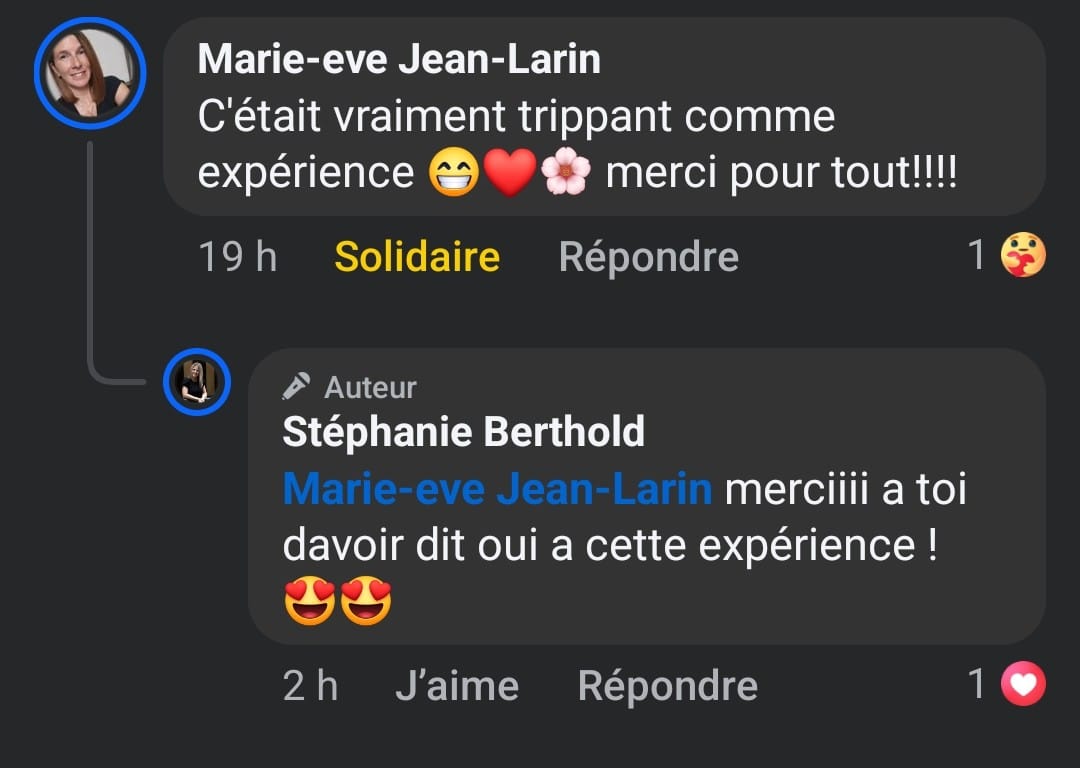Click the pink flower emoji

(x=566, y=173)
